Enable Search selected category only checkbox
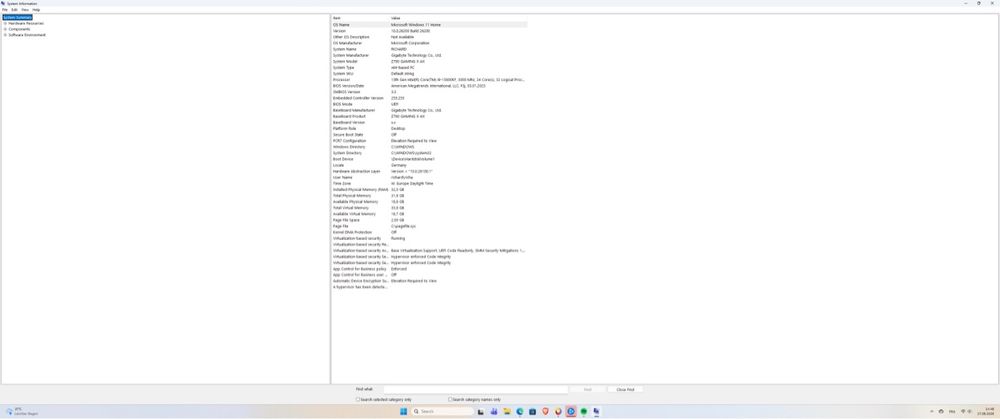The width and height of the screenshot is (1000, 419). point(358,399)
